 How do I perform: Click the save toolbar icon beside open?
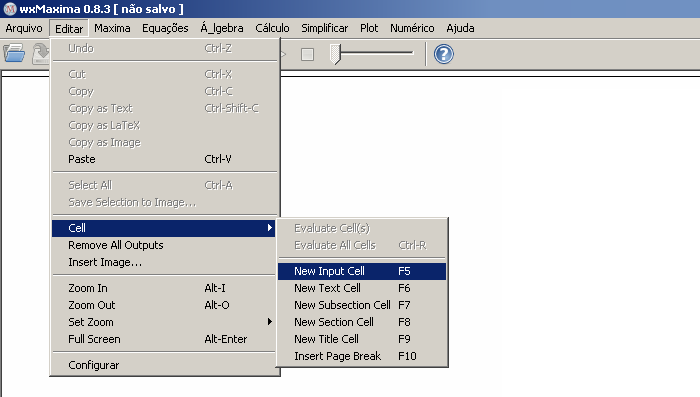point(41,53)
